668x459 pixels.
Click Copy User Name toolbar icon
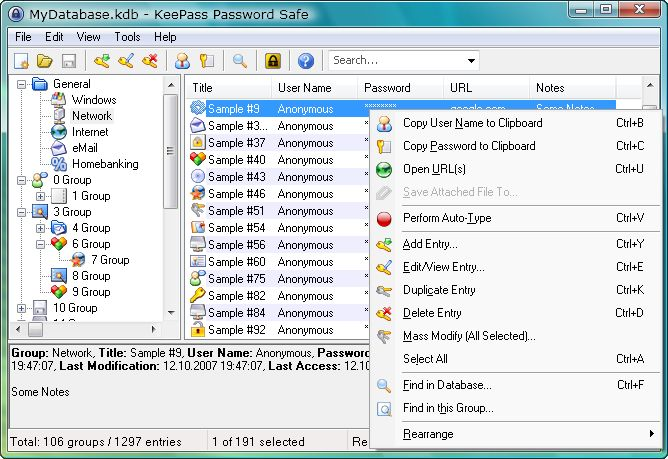click(183, 61)
